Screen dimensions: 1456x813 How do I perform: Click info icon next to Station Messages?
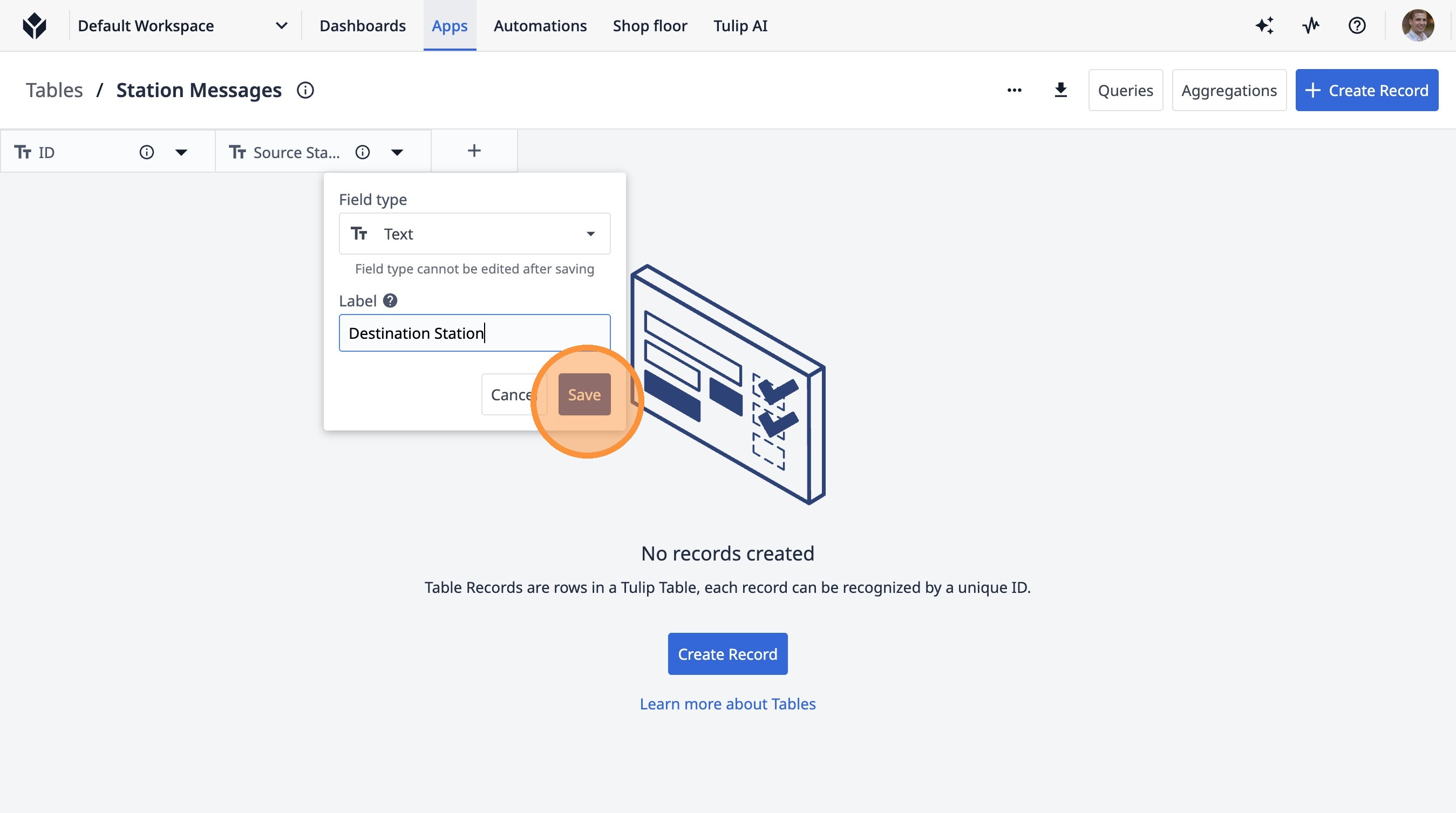(305, 91)
